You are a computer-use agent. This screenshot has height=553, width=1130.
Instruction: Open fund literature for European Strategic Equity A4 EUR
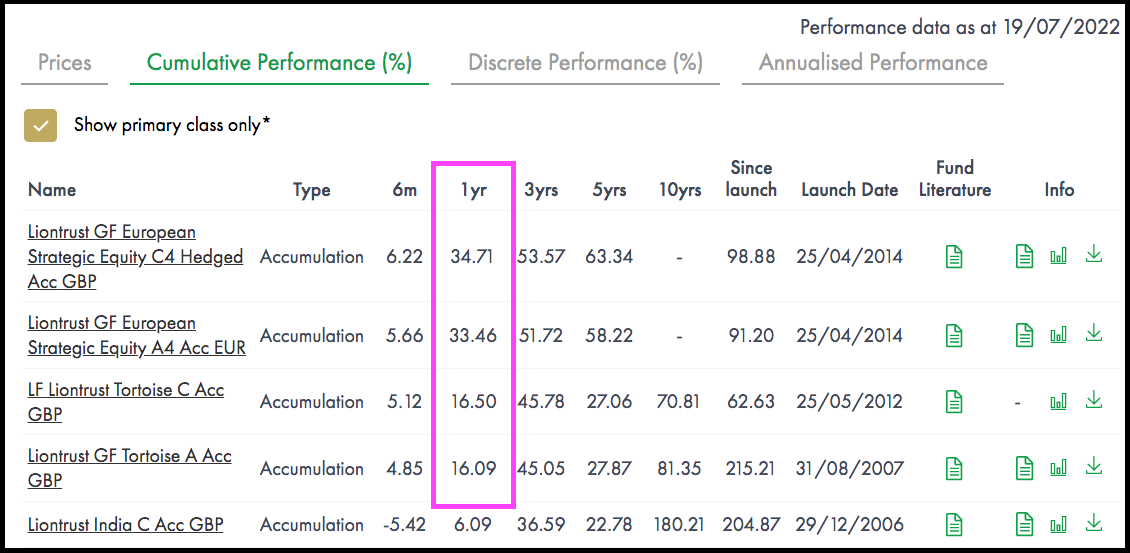tap(954, 335)
